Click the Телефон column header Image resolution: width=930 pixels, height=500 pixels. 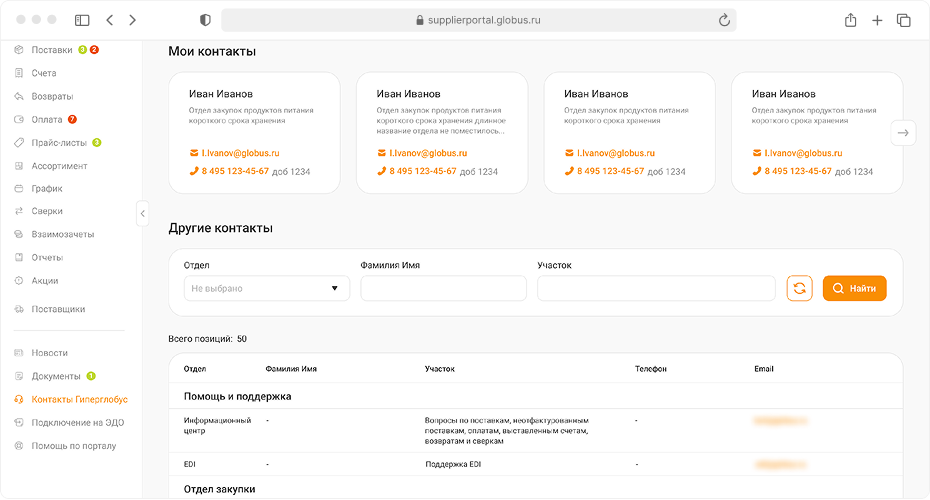[x=651, y=369]
